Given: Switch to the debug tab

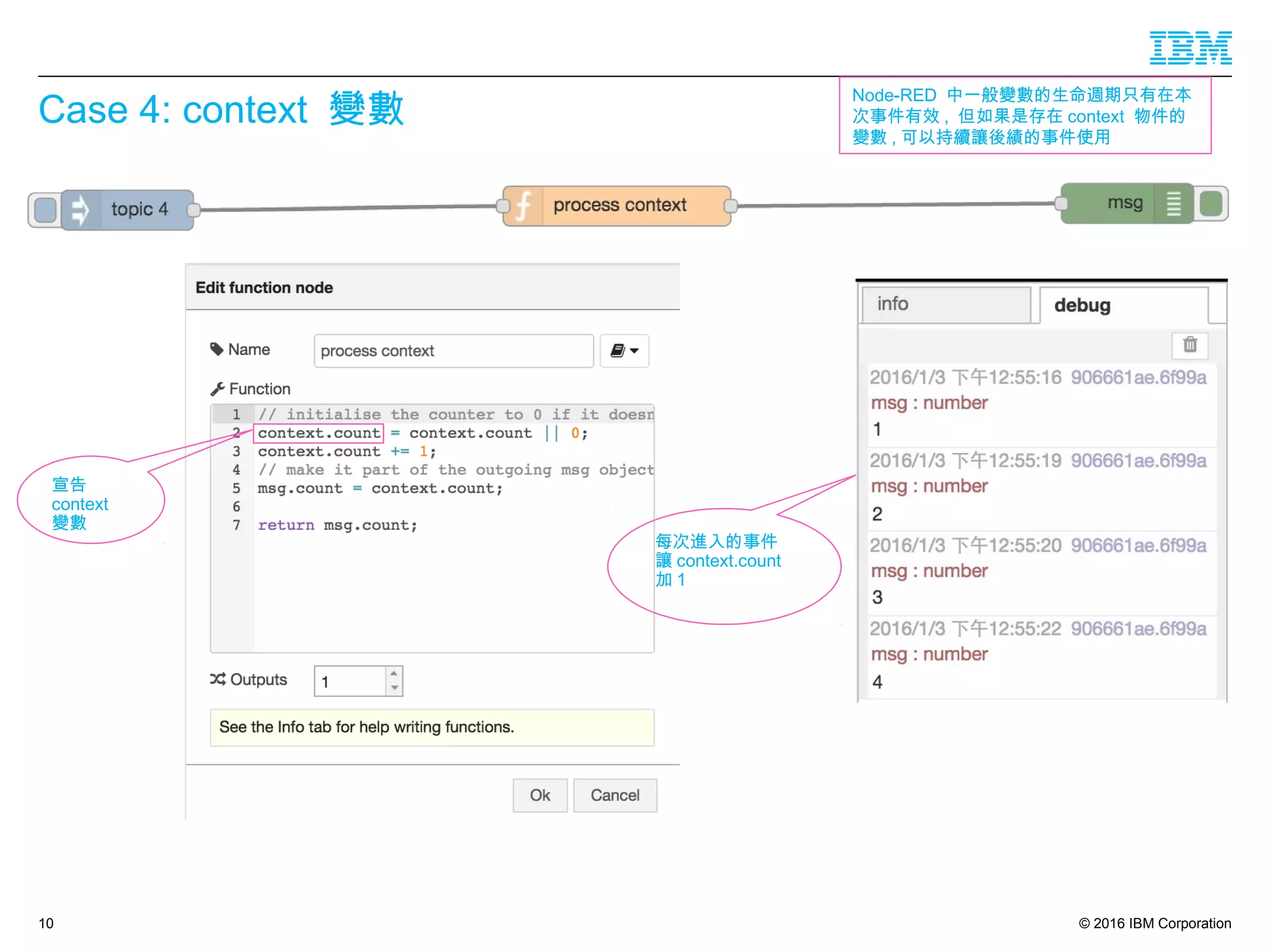Looking at the screenshot, I should click(x=1123, y=305).
